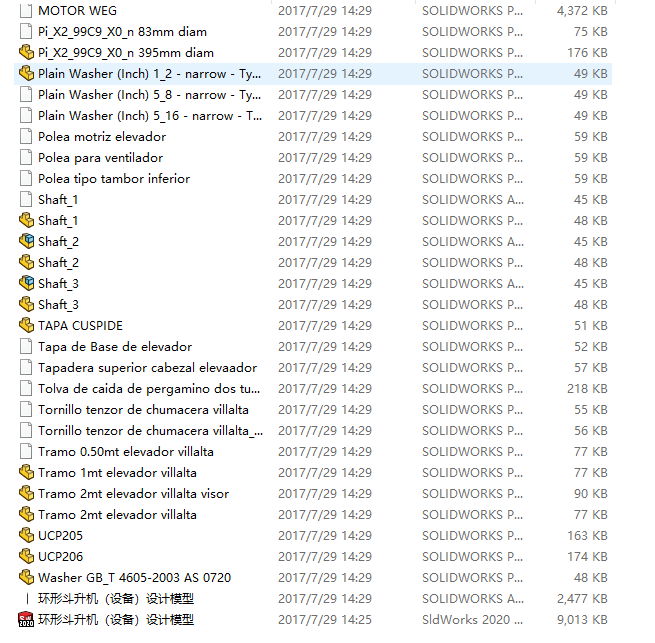The image size is (655, 643).
Task: Click the part icon of Tramo 2mt elevador villalta visor
Action: coord(26,493)
